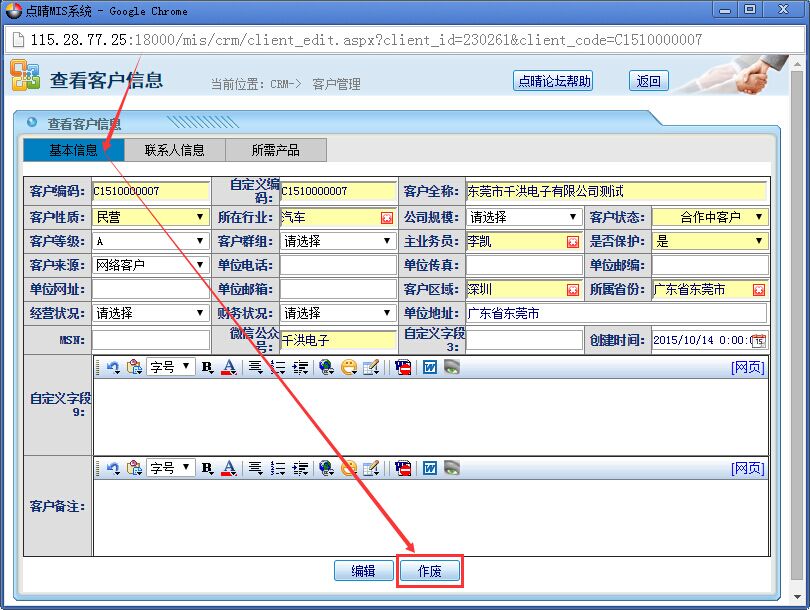The height and width of the screenshot is (610, 810).
Task: Switch to 所需产品 tab
Action: [x=275, y=150]
